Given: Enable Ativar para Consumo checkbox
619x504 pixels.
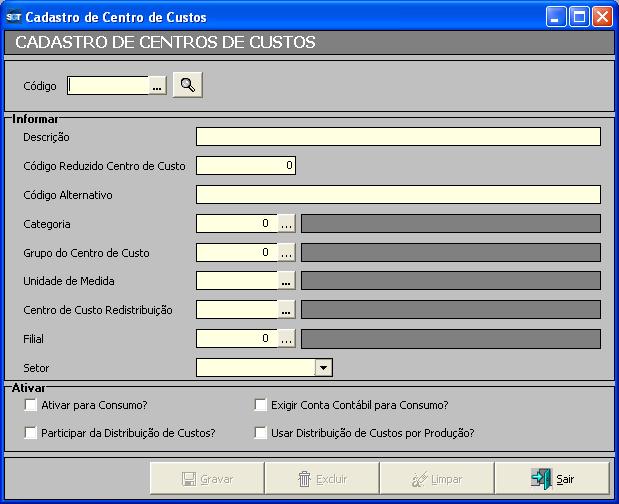Looking at the screenshot, I should click(31, 406).
